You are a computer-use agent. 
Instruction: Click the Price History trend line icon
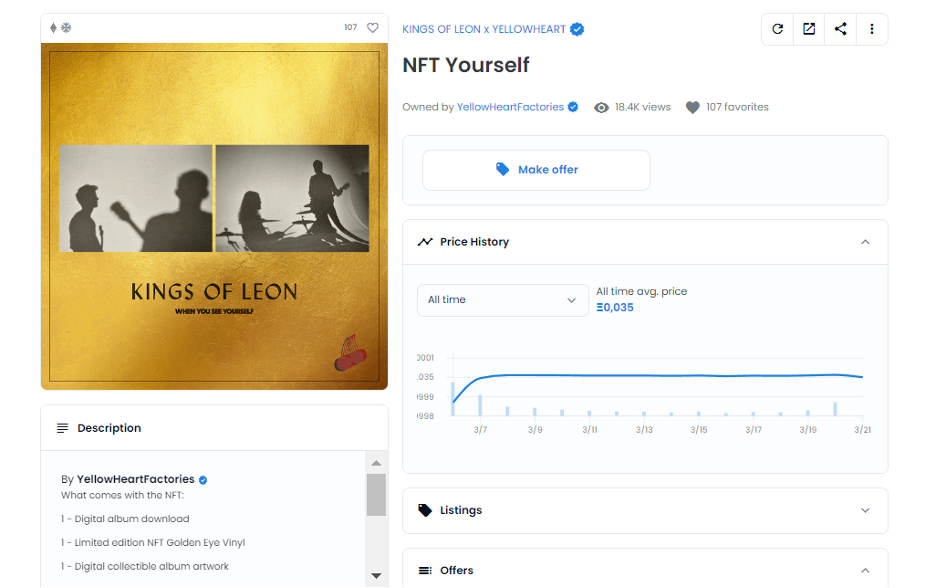click(x=425, y=242)
